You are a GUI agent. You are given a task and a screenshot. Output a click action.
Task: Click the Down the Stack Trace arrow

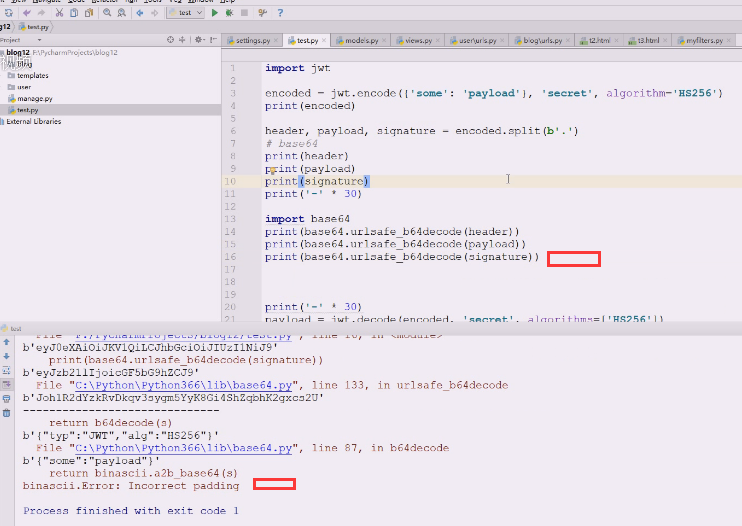click(7, 356)
